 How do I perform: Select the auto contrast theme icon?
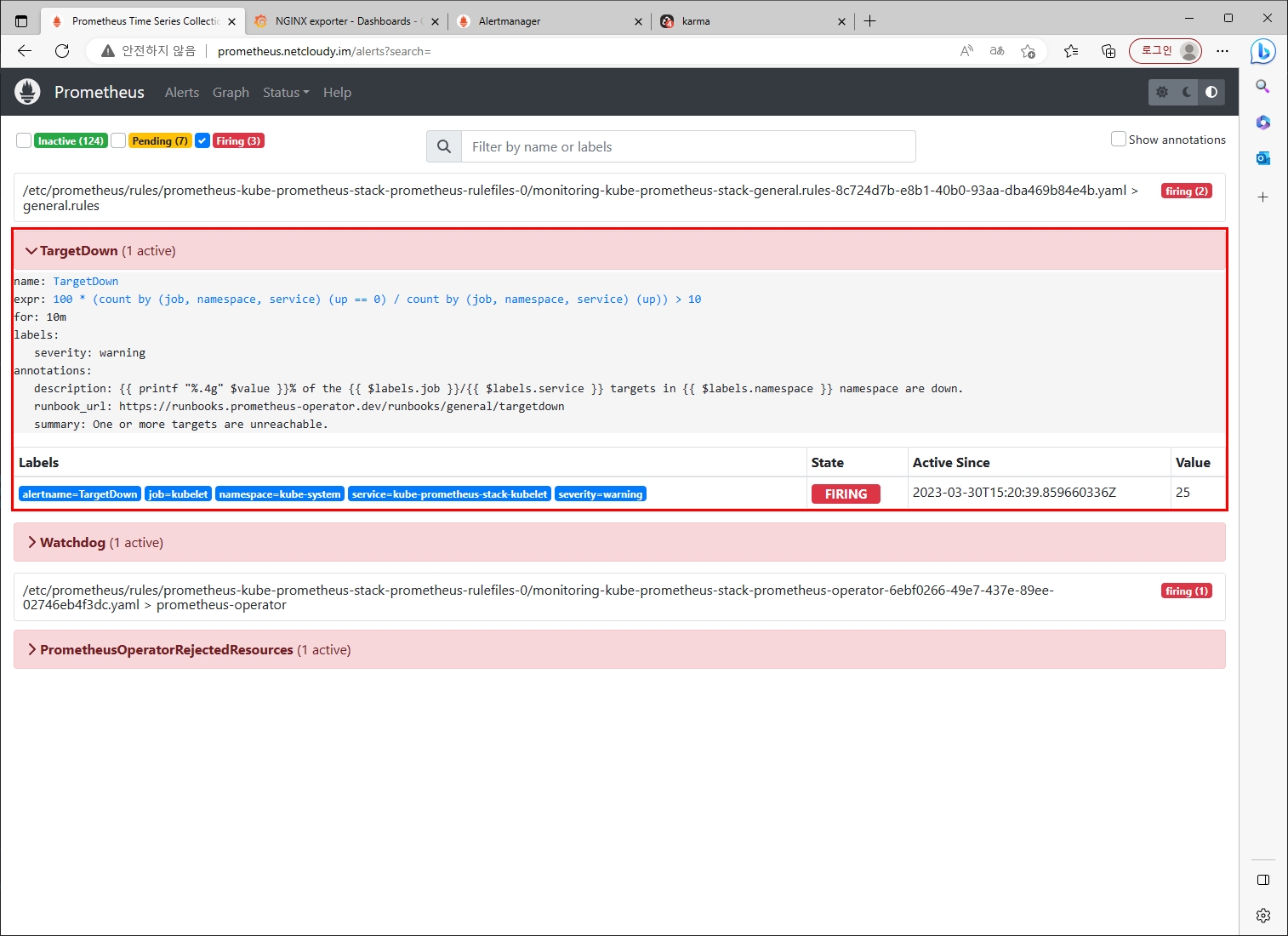[1211, 92]
